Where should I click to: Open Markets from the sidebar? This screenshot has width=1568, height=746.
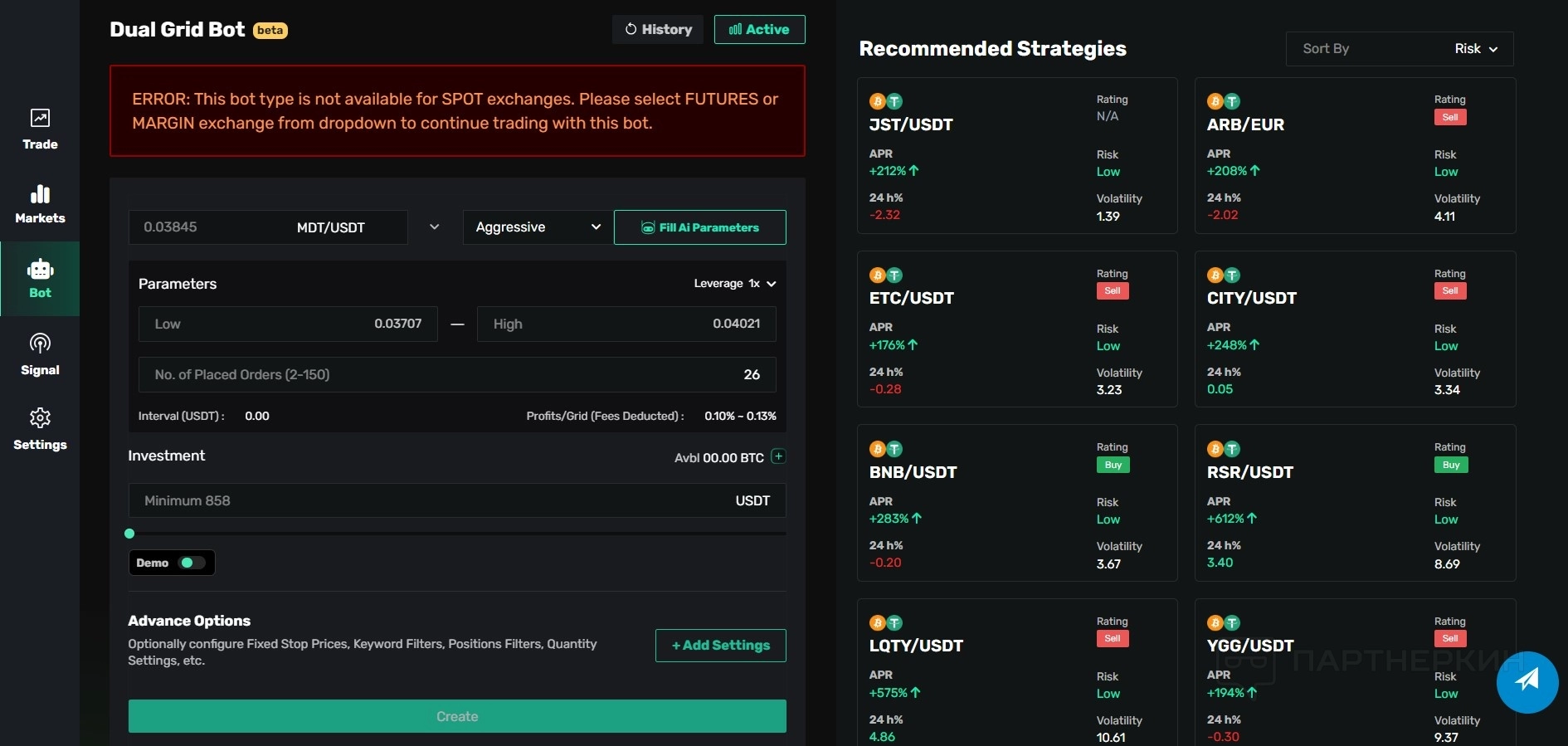(40, 194)
